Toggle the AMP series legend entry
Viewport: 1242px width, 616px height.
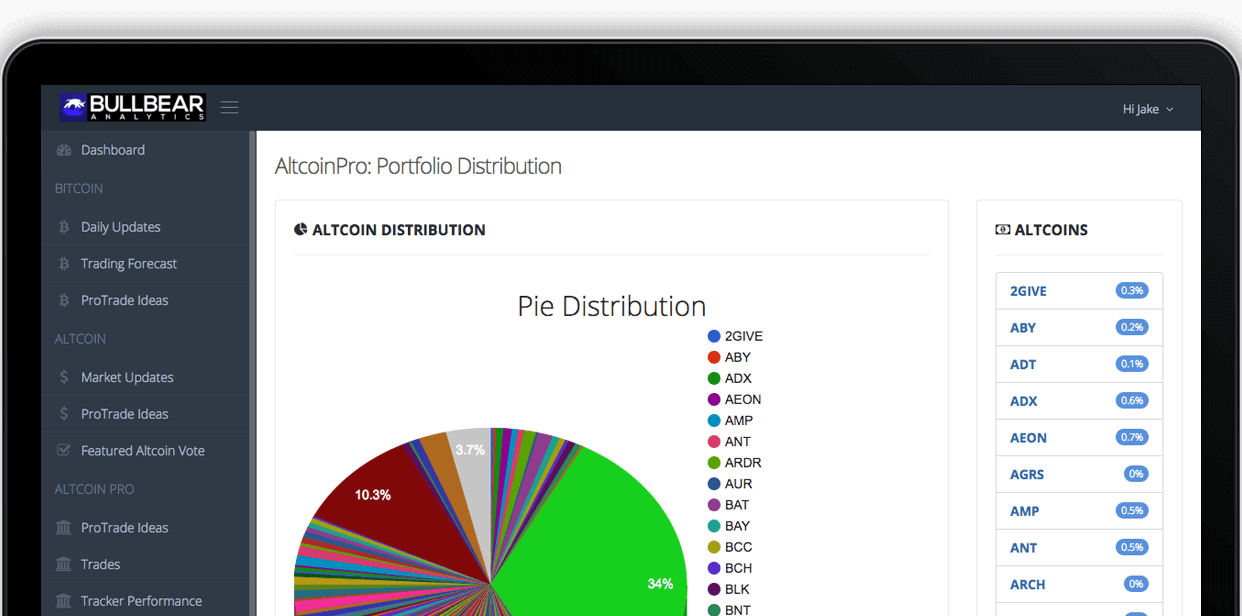tap(738, 421)
